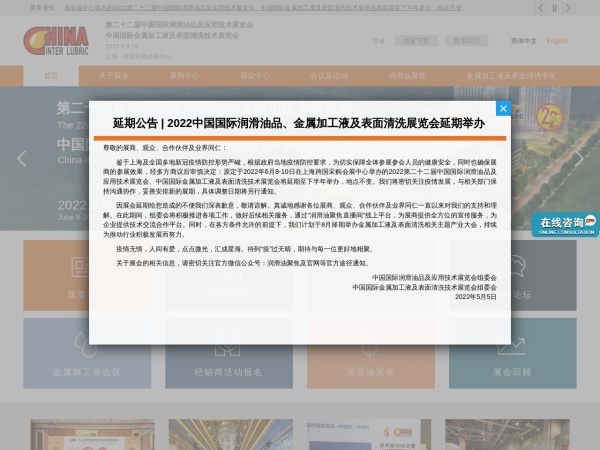Open the 金属加工液会议 tile
This screenshot has height=450, width=600.
(x=87, y=353)
